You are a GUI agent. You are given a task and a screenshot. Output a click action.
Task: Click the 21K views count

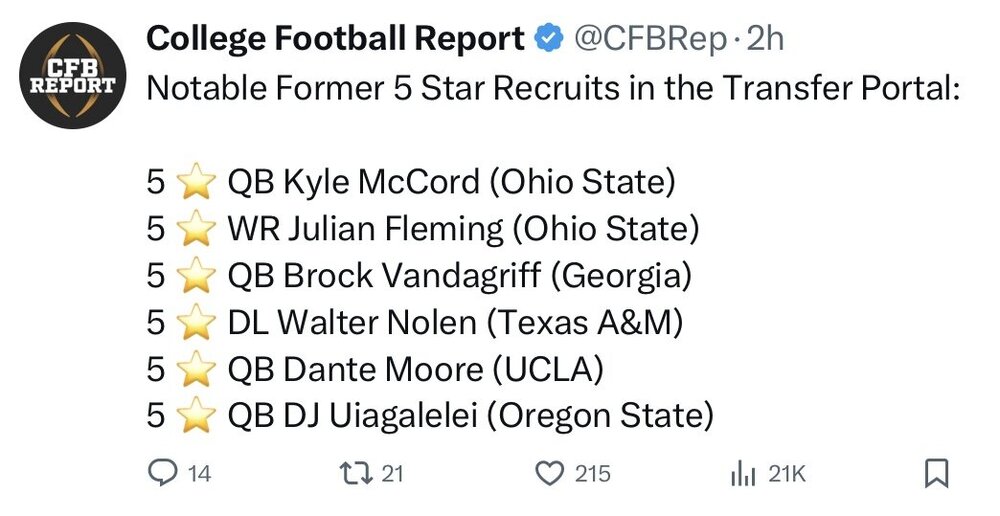(x=787, y=474)
